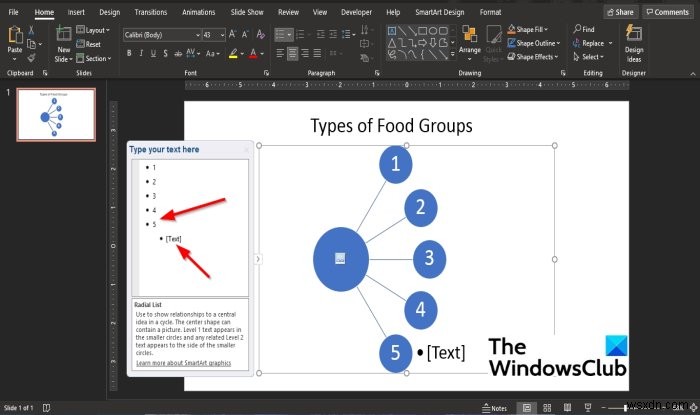Screen dimensions: 700x415
Task: Click Clear All Formatting icon
Action: coord(261,34)
